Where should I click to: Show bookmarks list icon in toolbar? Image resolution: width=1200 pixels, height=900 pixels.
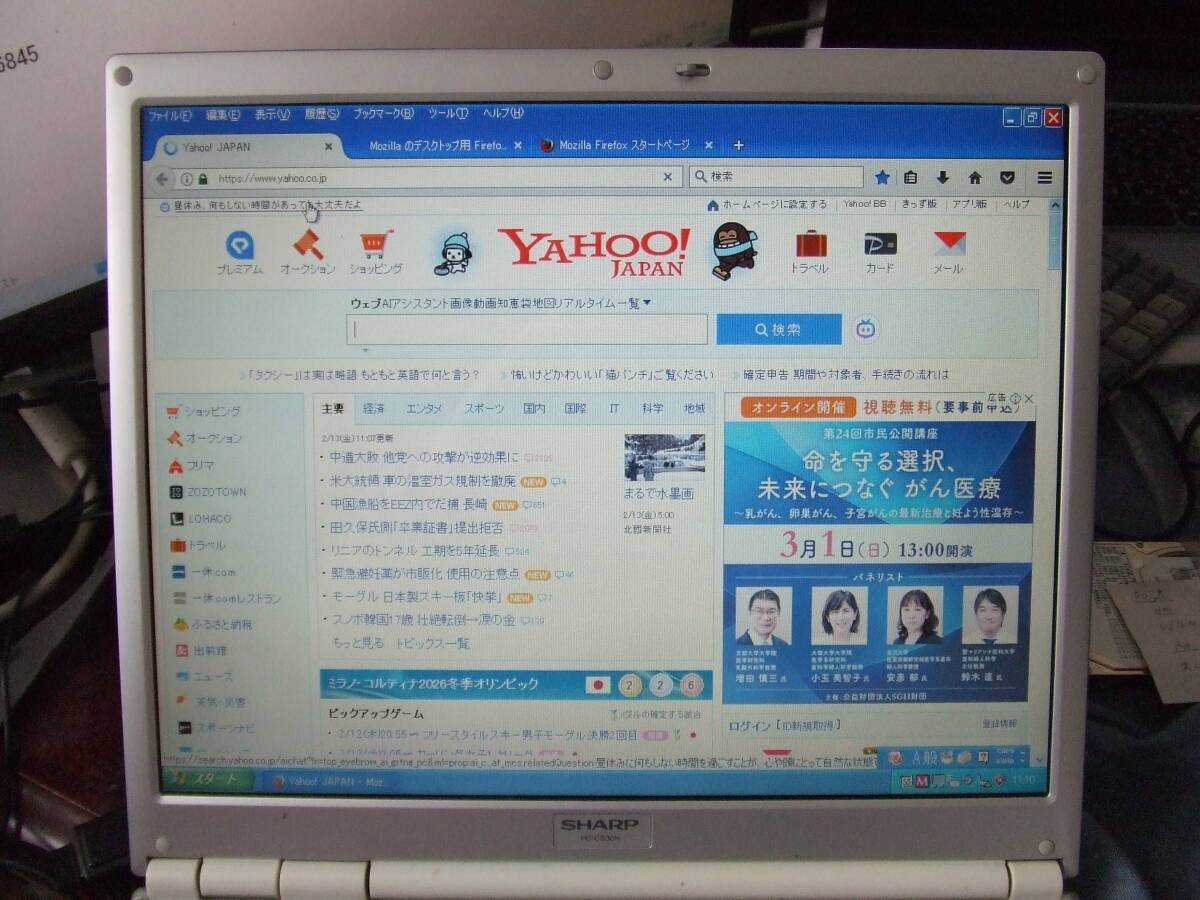point(911,178)
